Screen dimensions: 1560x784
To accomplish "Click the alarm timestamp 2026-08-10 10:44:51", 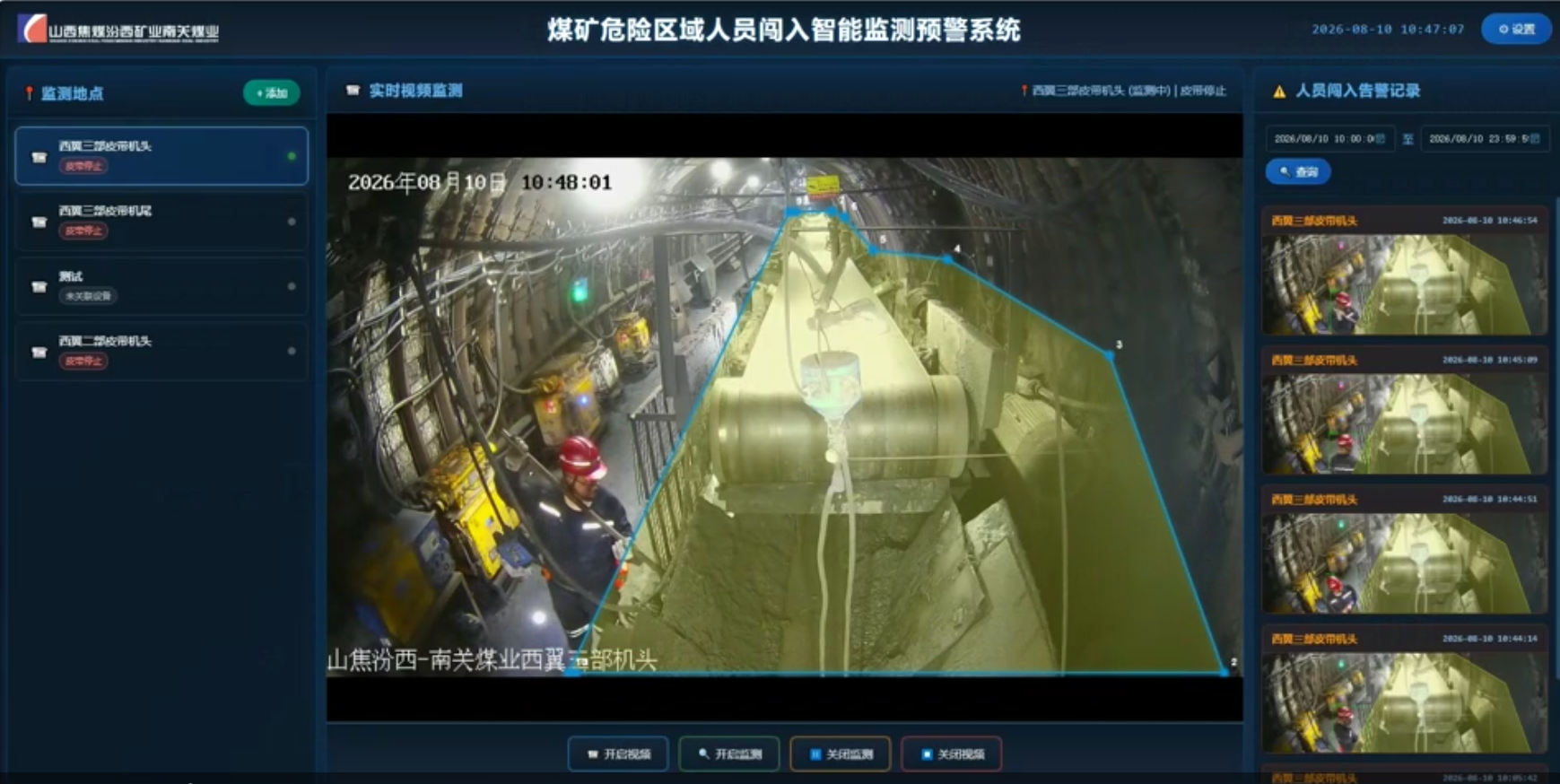I will click(x=1490, y=499).
